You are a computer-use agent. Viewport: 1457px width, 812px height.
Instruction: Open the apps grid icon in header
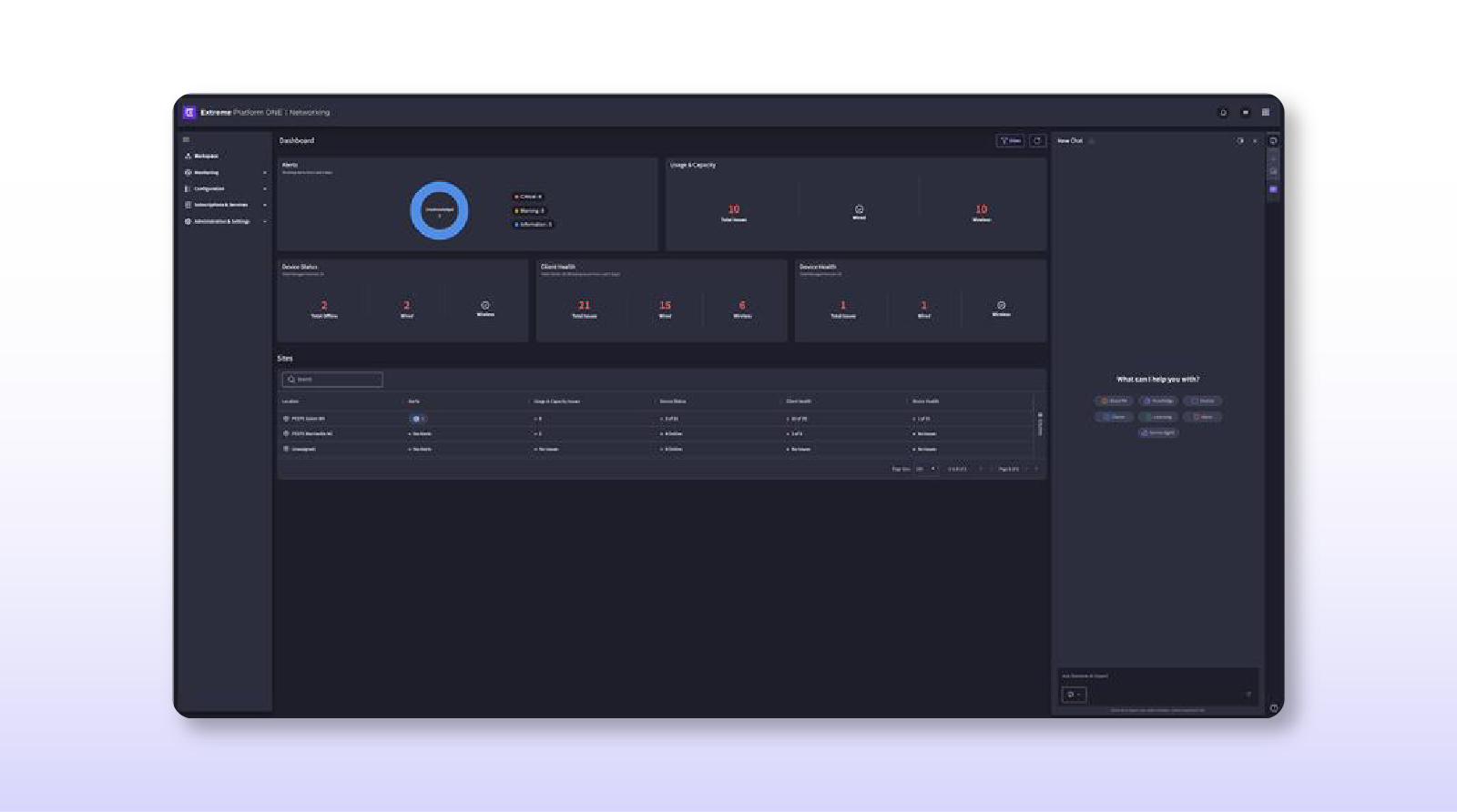(1265, 112)
